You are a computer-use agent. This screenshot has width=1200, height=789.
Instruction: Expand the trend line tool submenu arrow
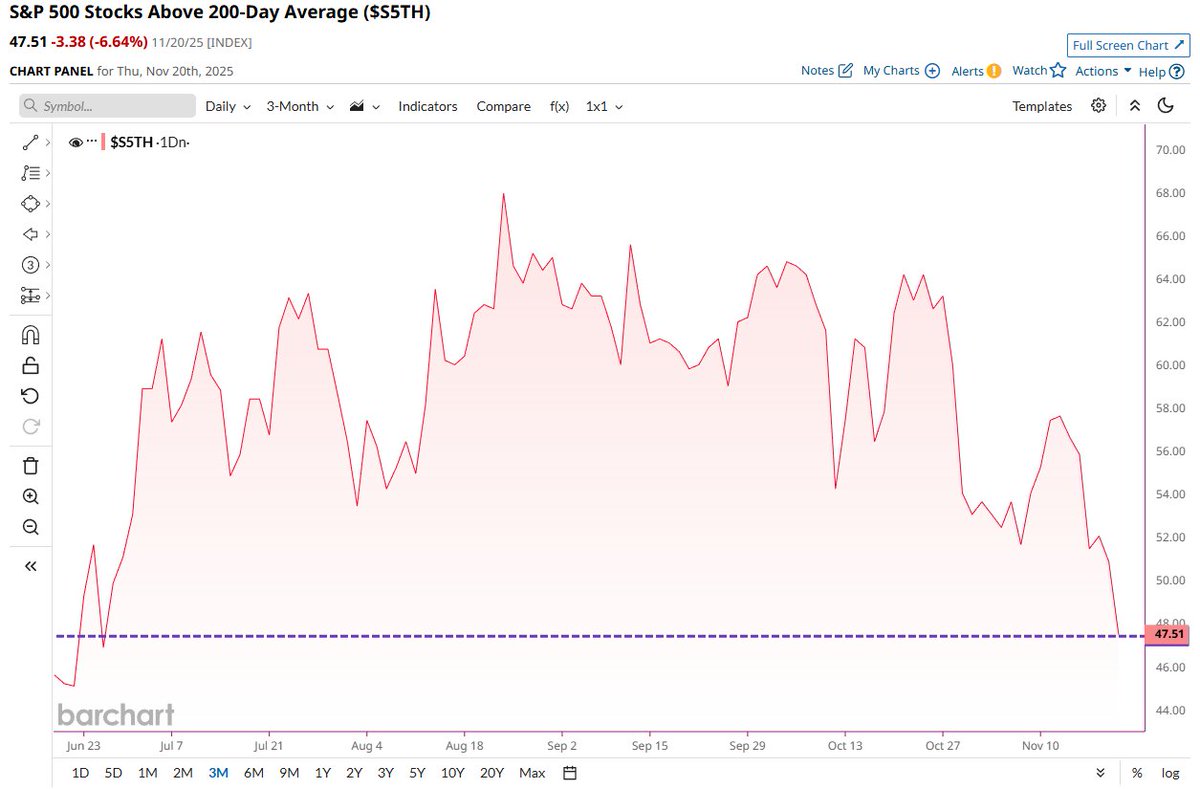pos(47,143)
